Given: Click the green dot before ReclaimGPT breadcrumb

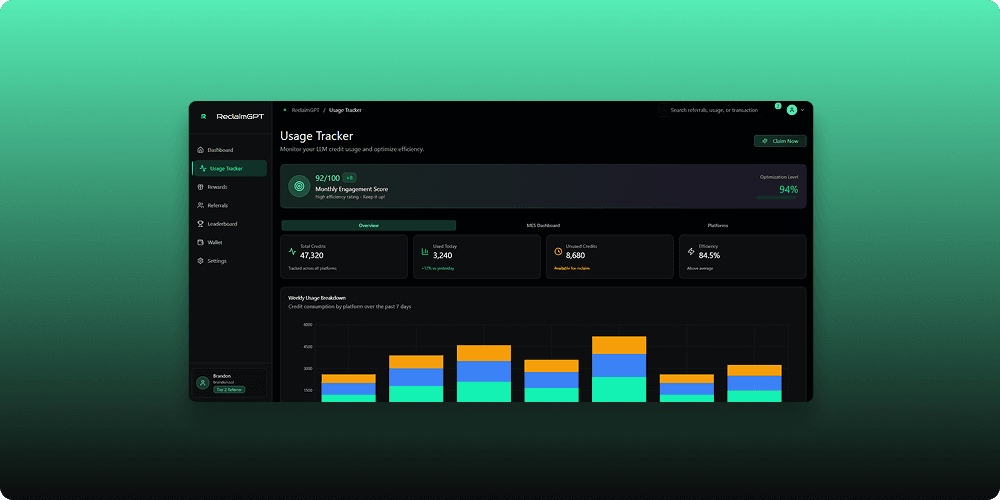Looking at the screenshot, I should (284, 110).
